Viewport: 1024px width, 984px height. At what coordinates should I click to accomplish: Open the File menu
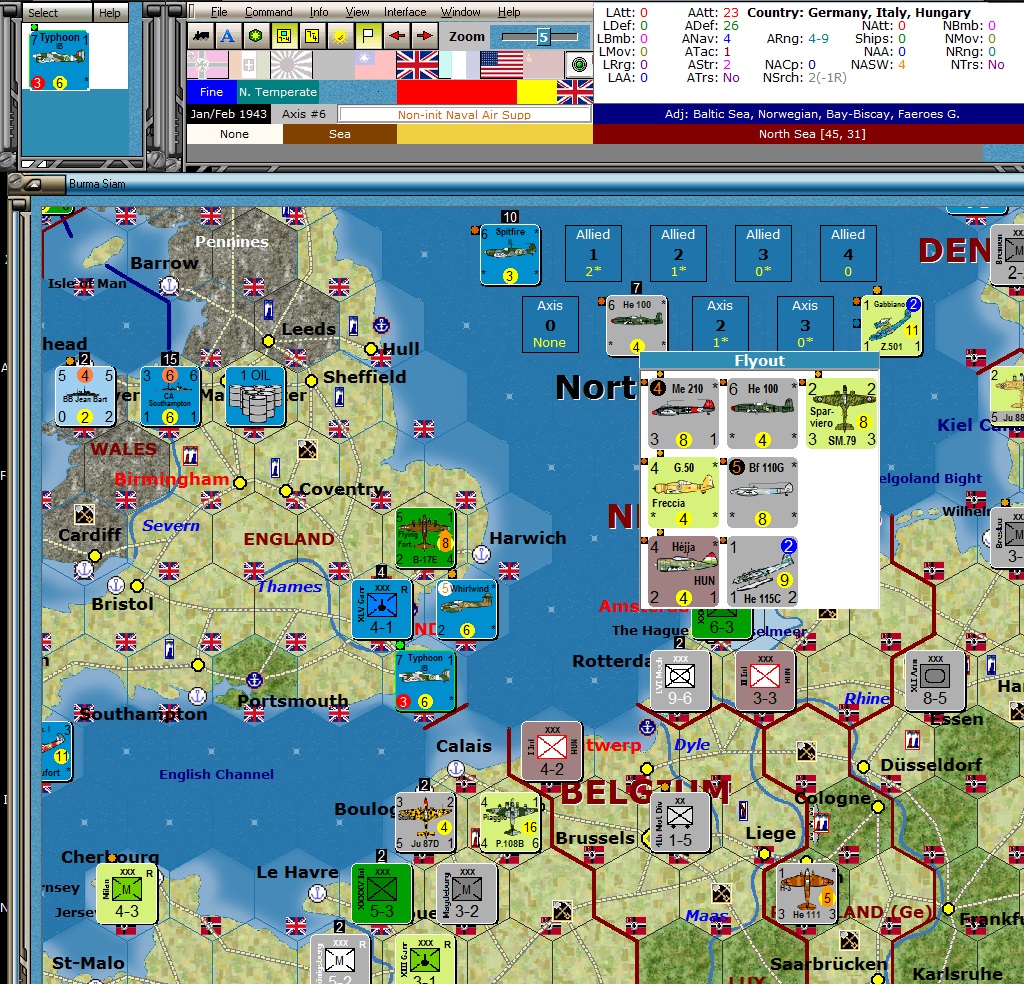[219, 12]
